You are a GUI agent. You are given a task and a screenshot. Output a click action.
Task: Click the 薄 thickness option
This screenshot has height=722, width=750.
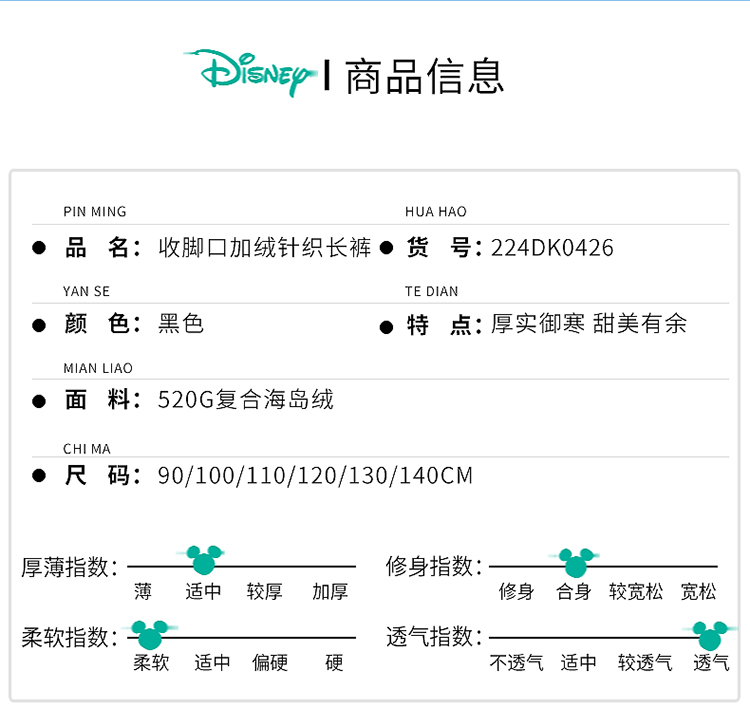coord(143,592)
